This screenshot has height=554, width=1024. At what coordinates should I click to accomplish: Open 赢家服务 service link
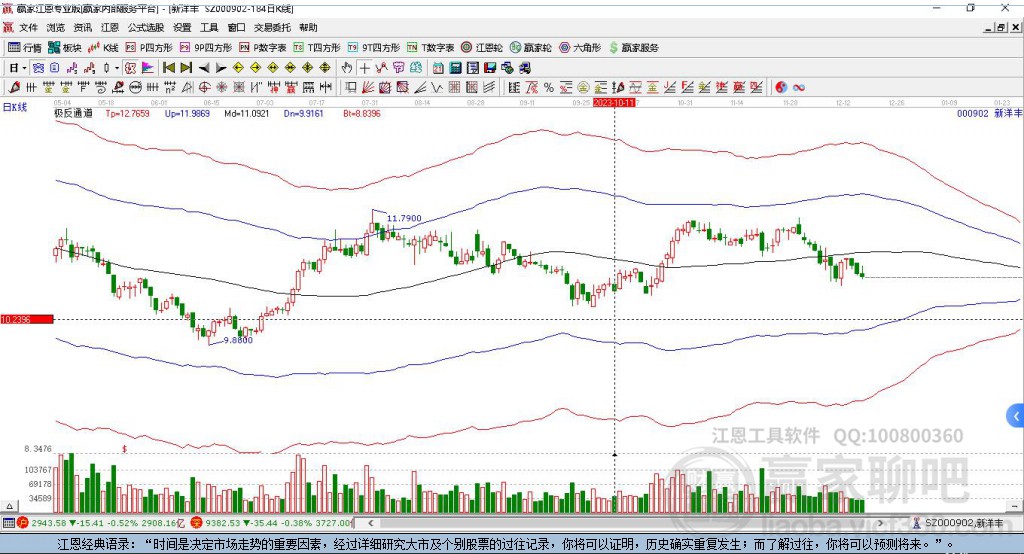coord(633,48)
